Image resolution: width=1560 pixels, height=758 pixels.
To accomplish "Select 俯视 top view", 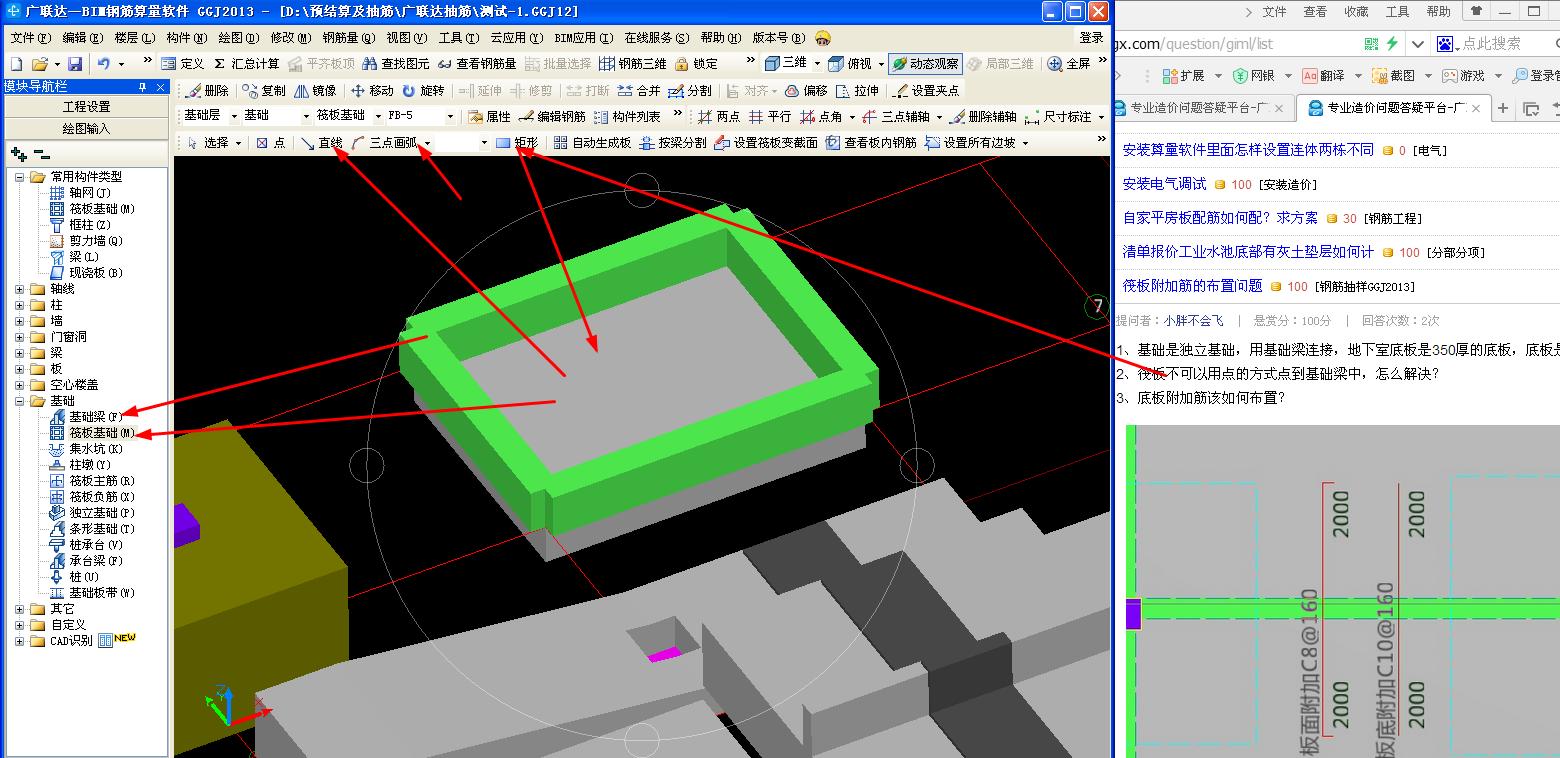I will click(851, 63).
